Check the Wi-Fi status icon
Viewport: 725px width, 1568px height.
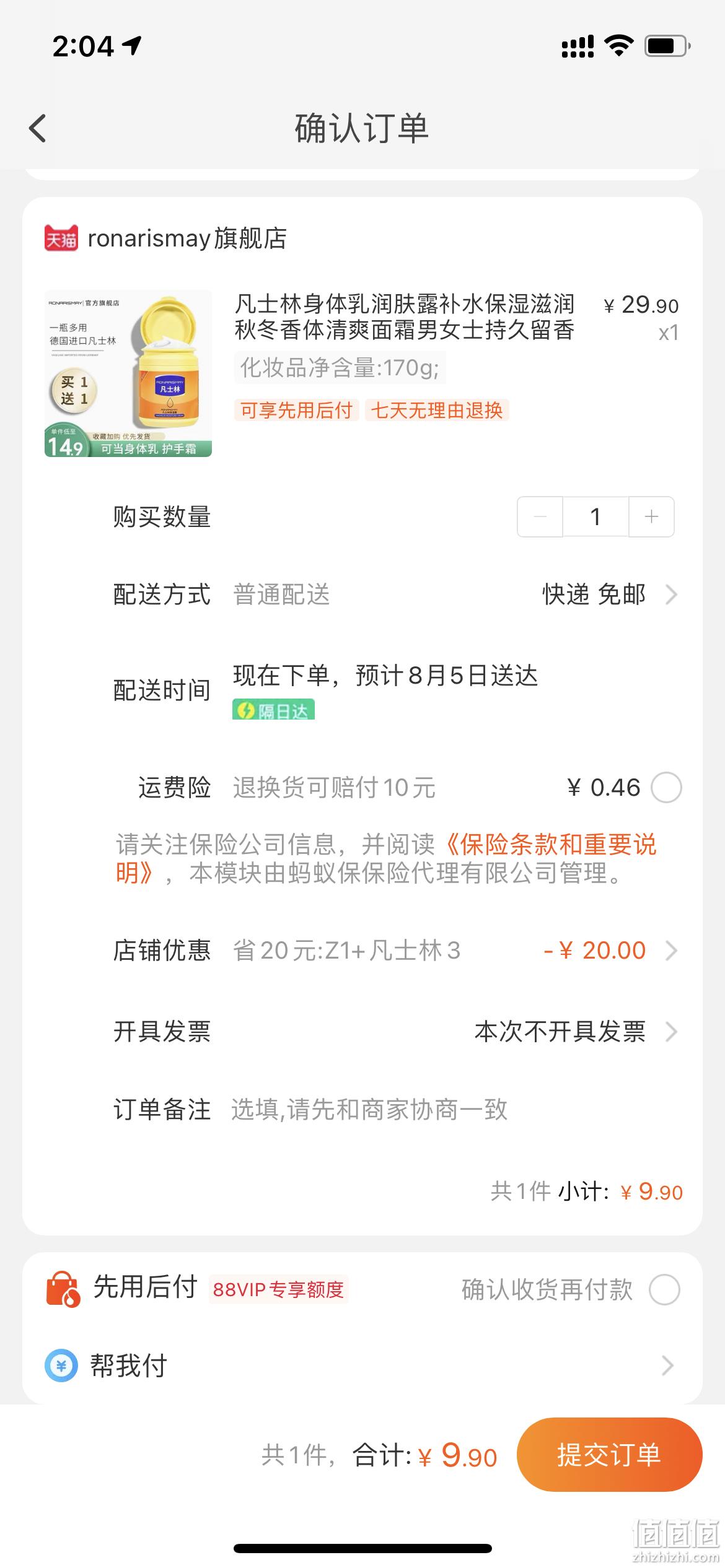point(618,46)
